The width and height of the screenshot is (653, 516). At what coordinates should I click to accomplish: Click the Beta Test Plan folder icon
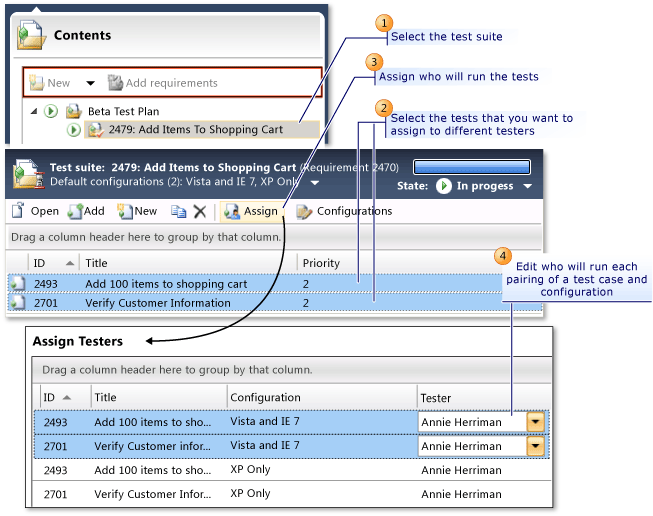click(74, 111)
